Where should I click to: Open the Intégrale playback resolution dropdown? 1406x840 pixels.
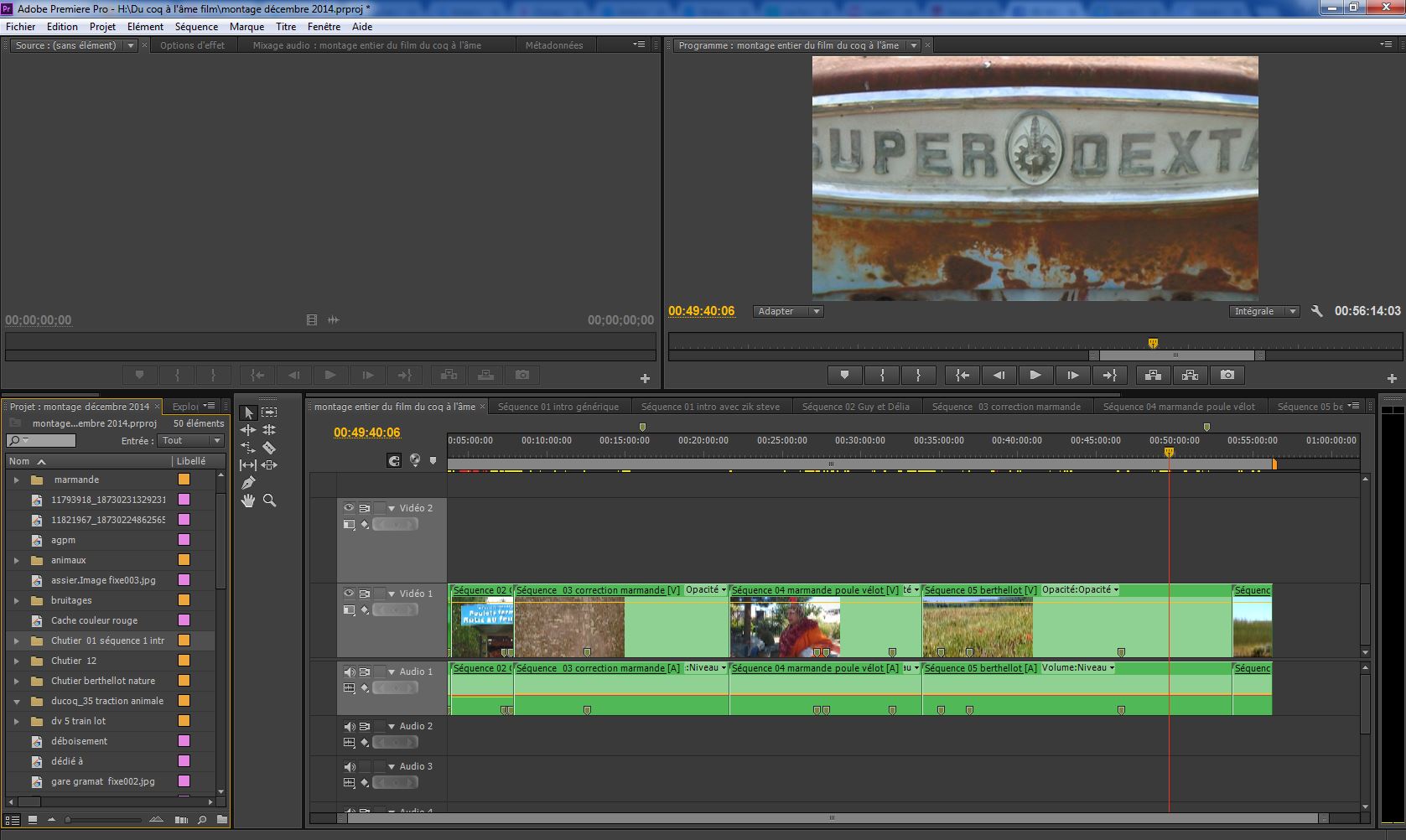point(1264,311)
